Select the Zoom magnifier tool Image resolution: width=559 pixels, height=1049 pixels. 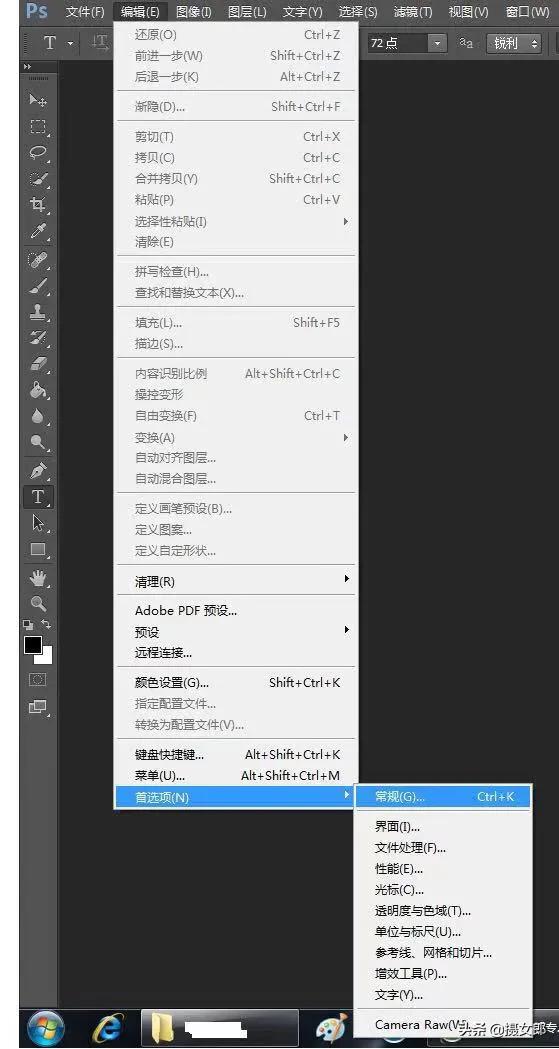click(x=38, y=603)
